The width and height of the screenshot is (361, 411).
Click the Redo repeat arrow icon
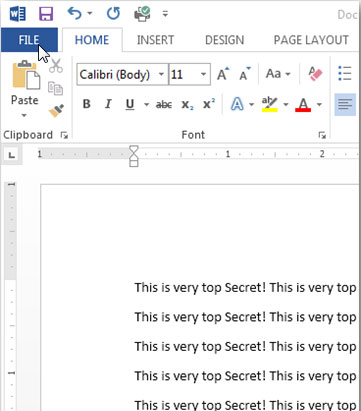[x=113, y=14]
